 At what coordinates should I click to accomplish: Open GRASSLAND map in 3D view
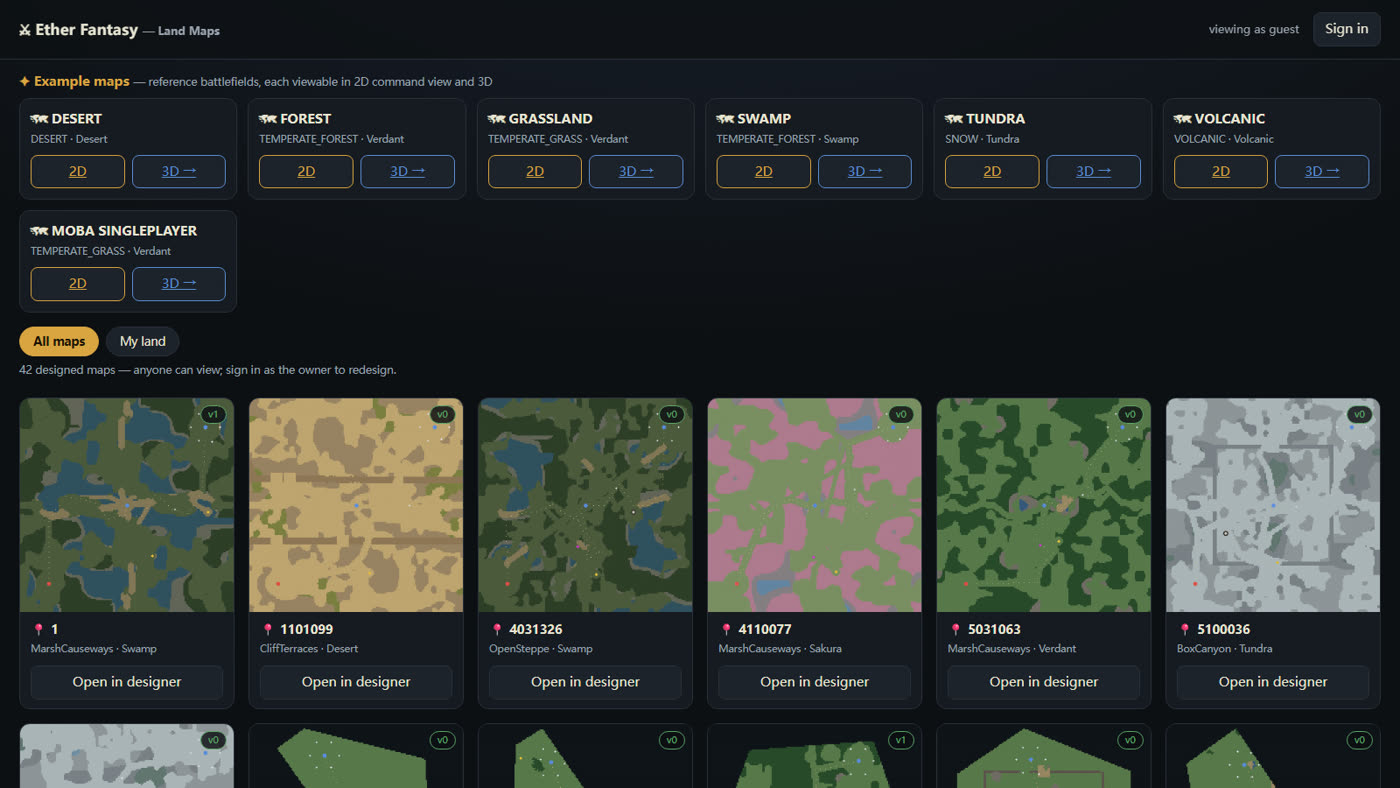pyautogui.click(x=636, y=171)
